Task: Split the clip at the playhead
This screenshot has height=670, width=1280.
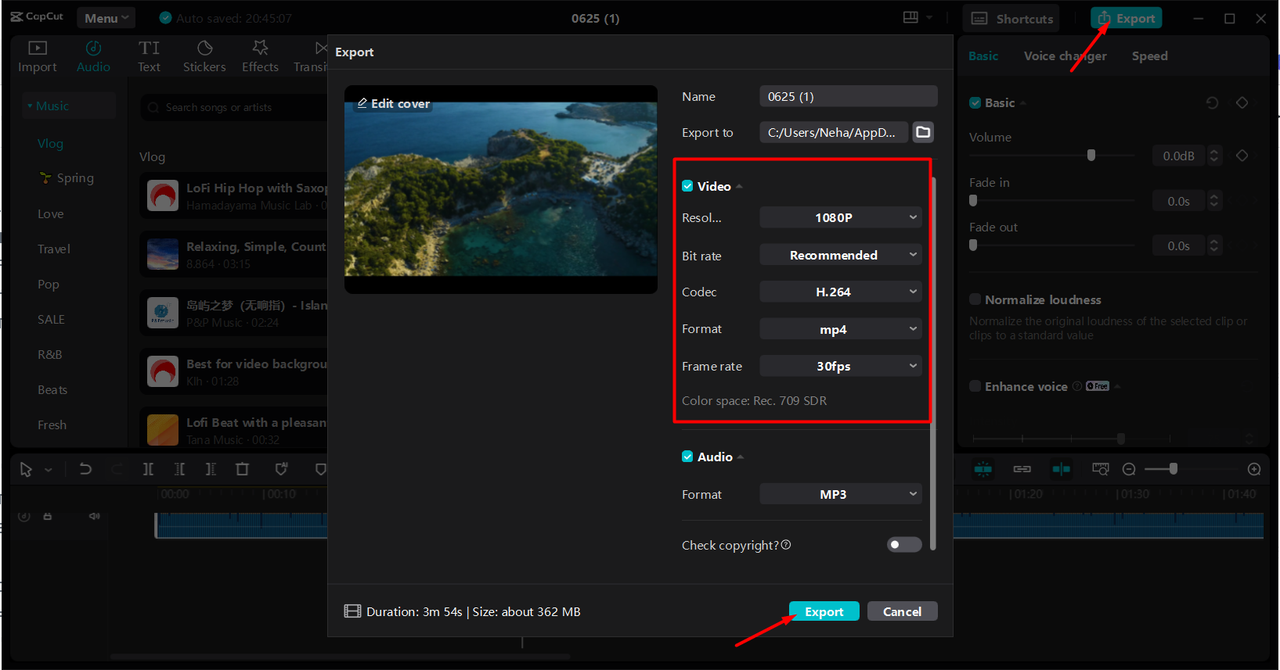Action: [148, 469]
